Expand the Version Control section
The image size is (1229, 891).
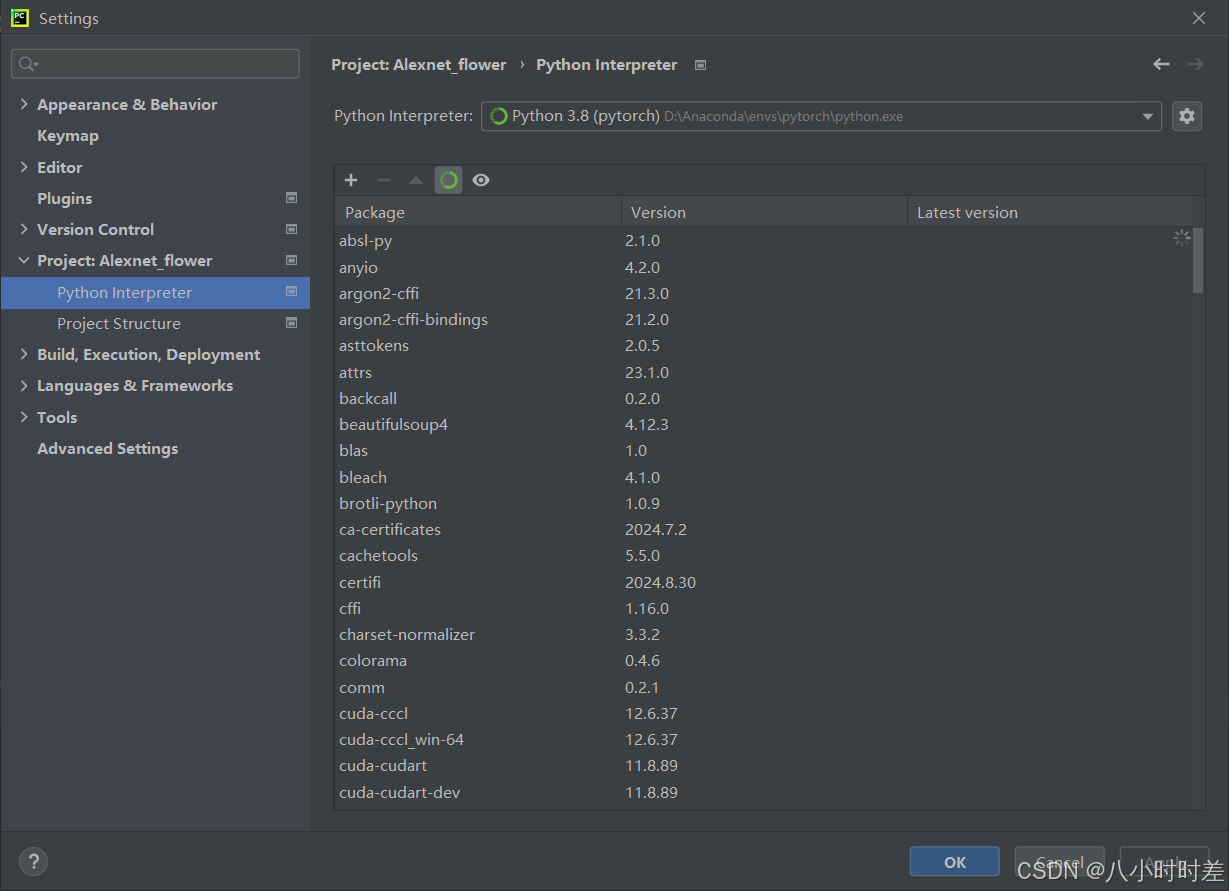pyautogui.click(x=24, y=229)
